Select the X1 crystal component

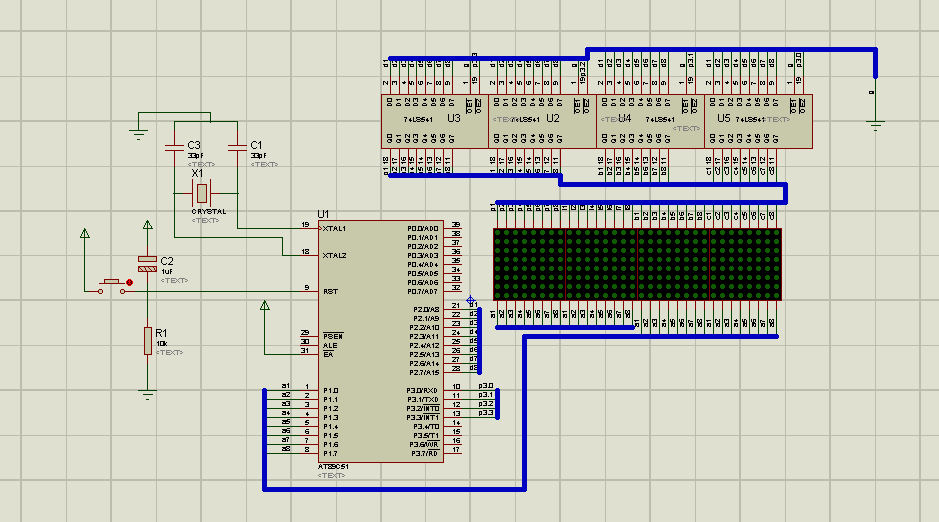tap(202, 192)
